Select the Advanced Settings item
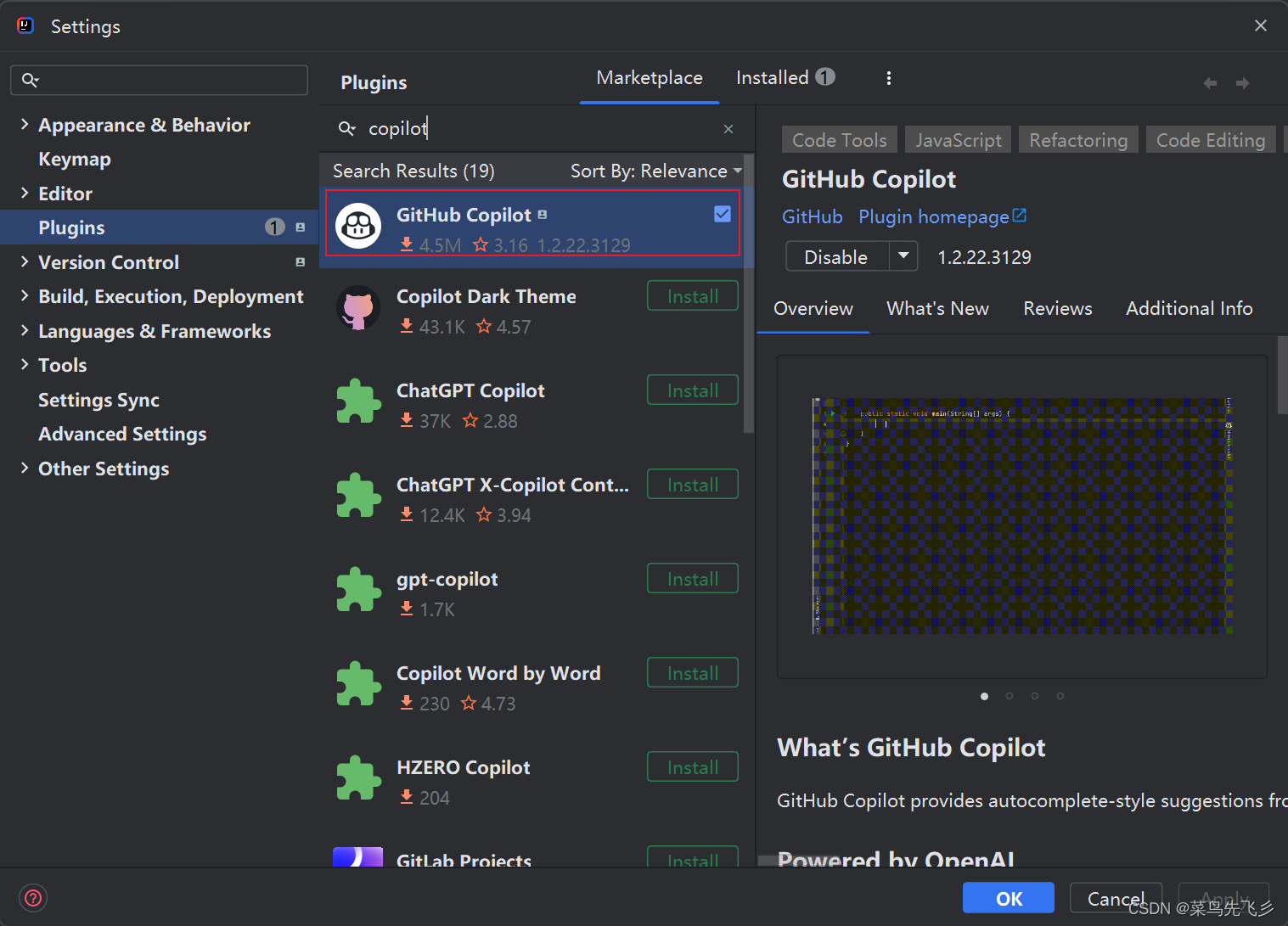Viewport: 1288px width, 926px height. (122, 434)
